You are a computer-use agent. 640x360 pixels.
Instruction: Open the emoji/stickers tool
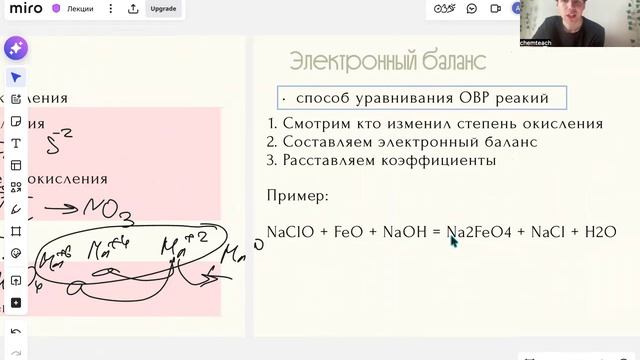coord(16,253)
